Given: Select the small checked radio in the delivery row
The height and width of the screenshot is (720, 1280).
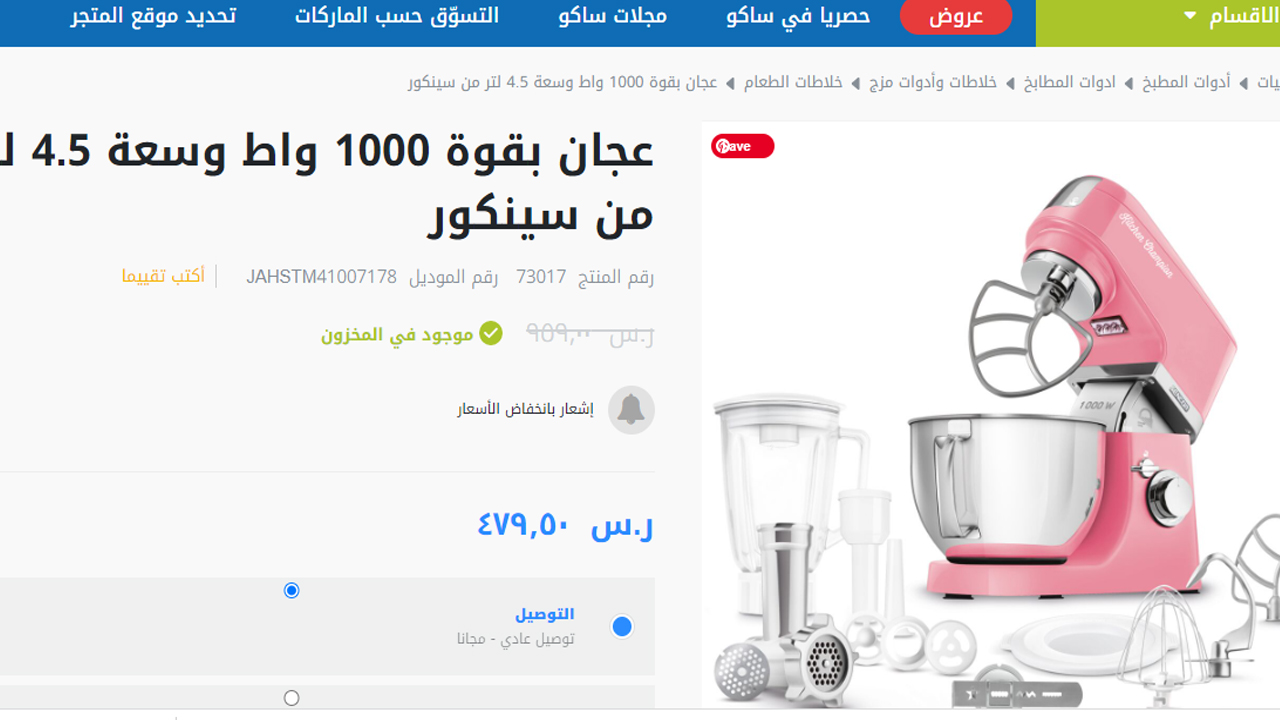Looking at the screenshot, I should click(x=291, y=591).
